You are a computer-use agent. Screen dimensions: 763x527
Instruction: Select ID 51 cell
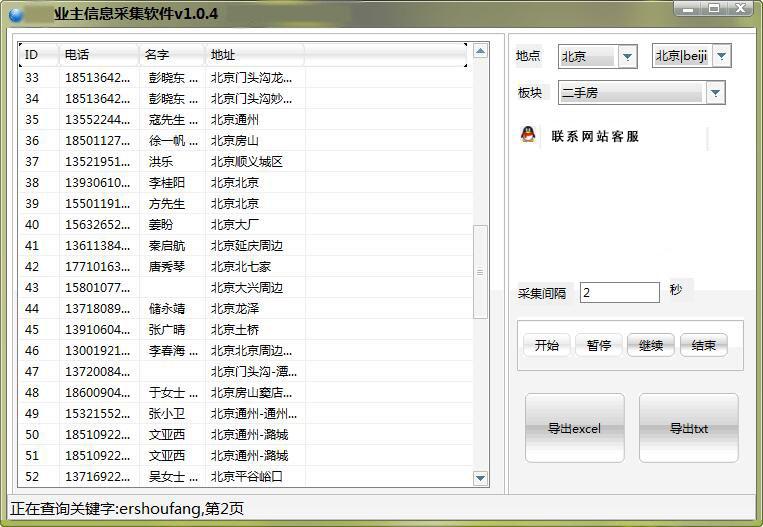pos(32,455)
